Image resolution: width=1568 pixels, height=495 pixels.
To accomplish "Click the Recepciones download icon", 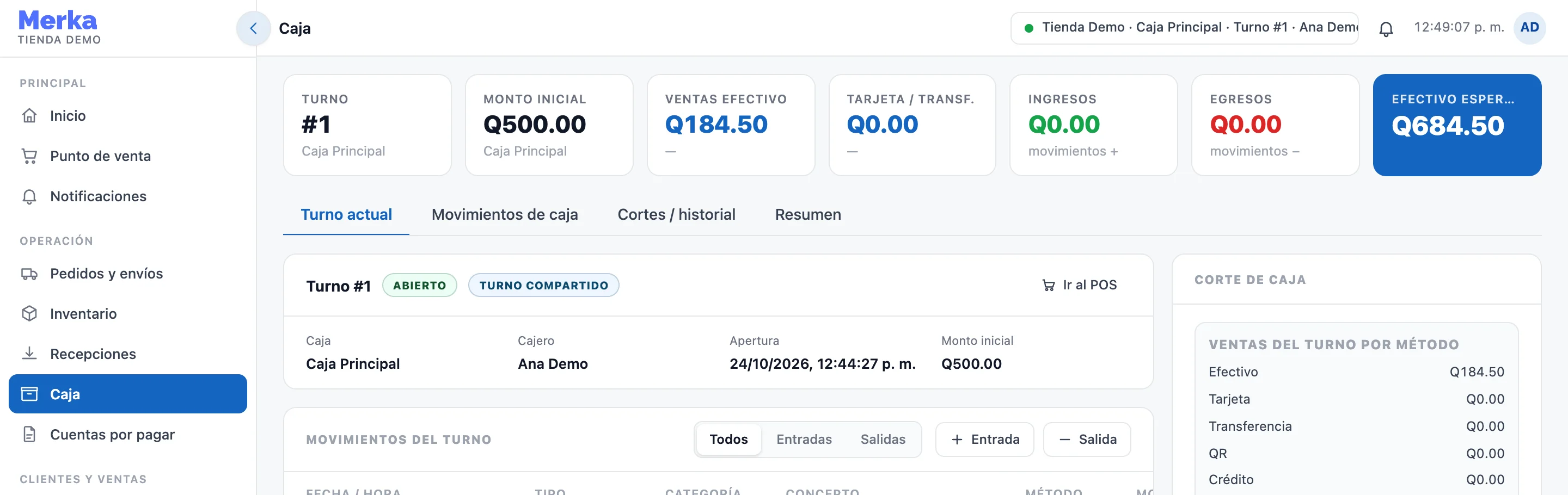I will point(29,354).
